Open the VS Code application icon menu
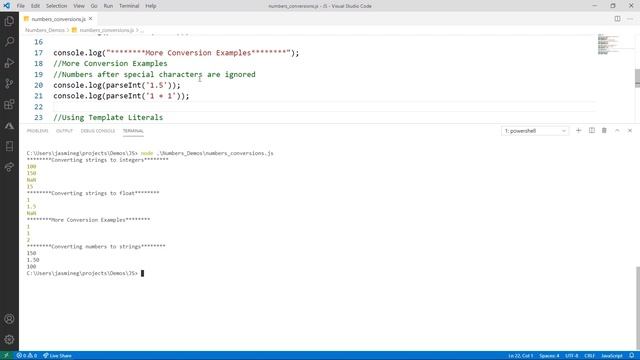This screenshot has width=640, height=360. 7,6
